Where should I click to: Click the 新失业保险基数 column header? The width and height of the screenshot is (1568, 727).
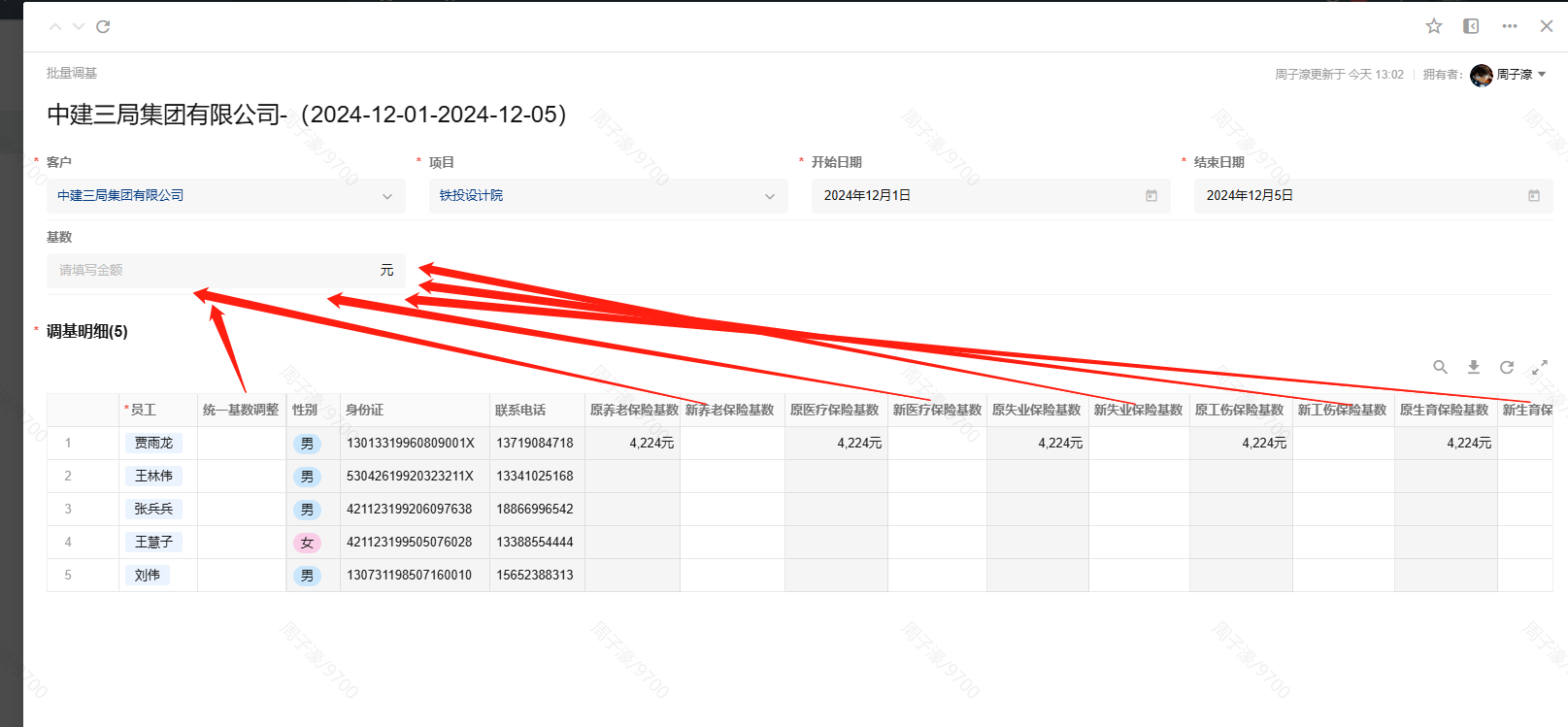[x=1140, y=411]
